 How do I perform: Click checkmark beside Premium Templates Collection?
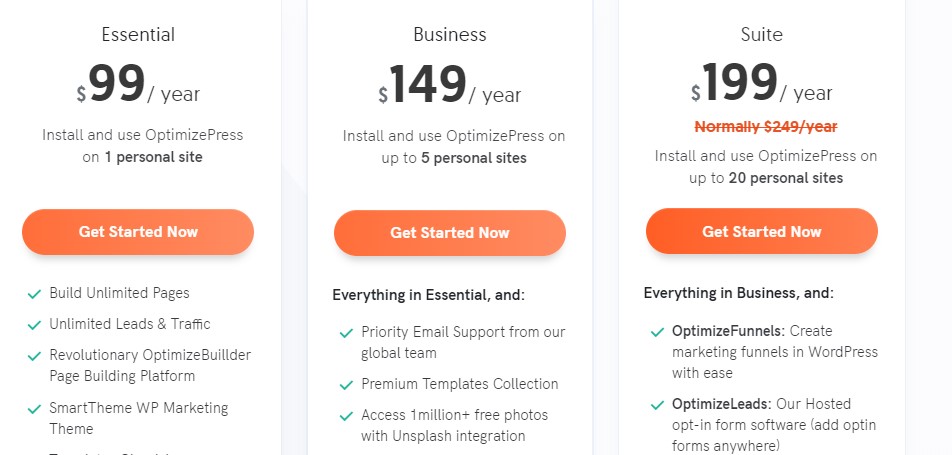pyautogui.click(x=346, y=385)
